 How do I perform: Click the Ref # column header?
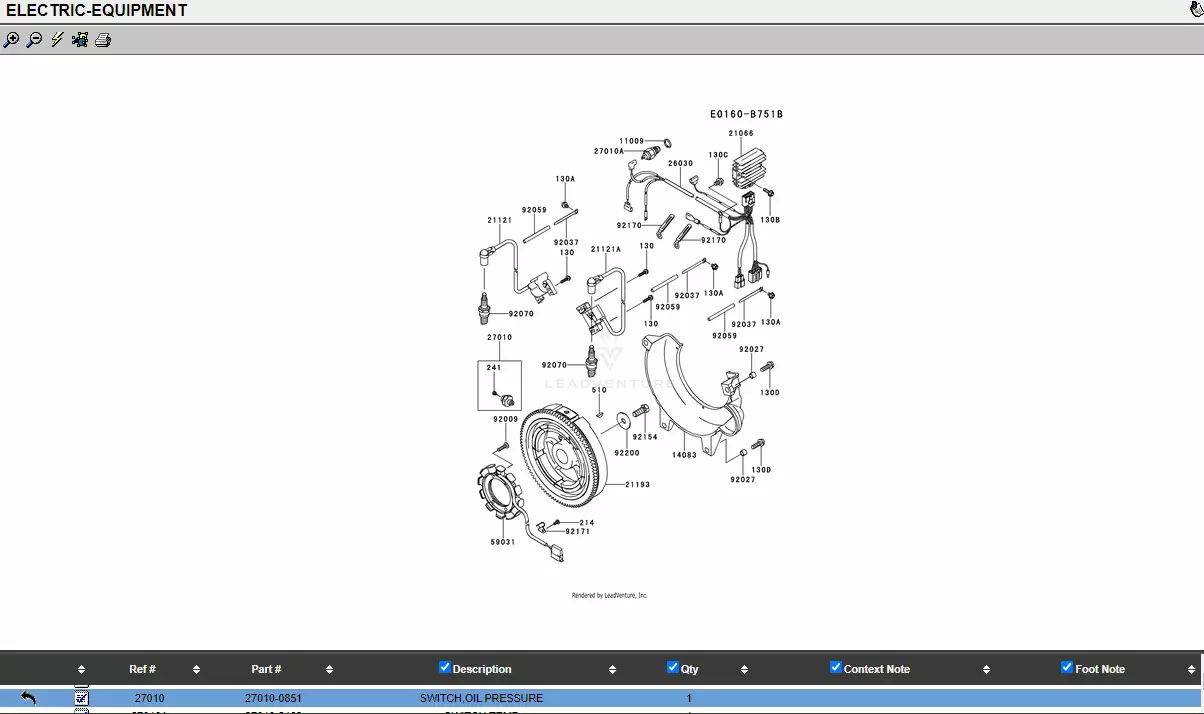(x=142, y=669)
